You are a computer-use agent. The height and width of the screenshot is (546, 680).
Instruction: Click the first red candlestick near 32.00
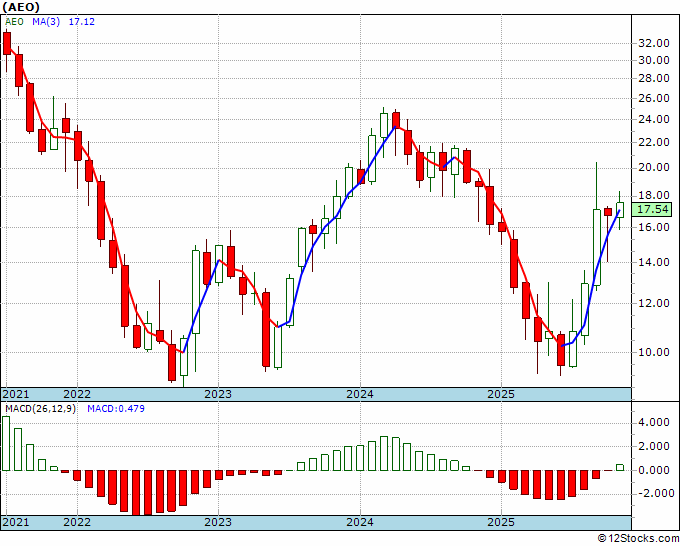[7, 43]
